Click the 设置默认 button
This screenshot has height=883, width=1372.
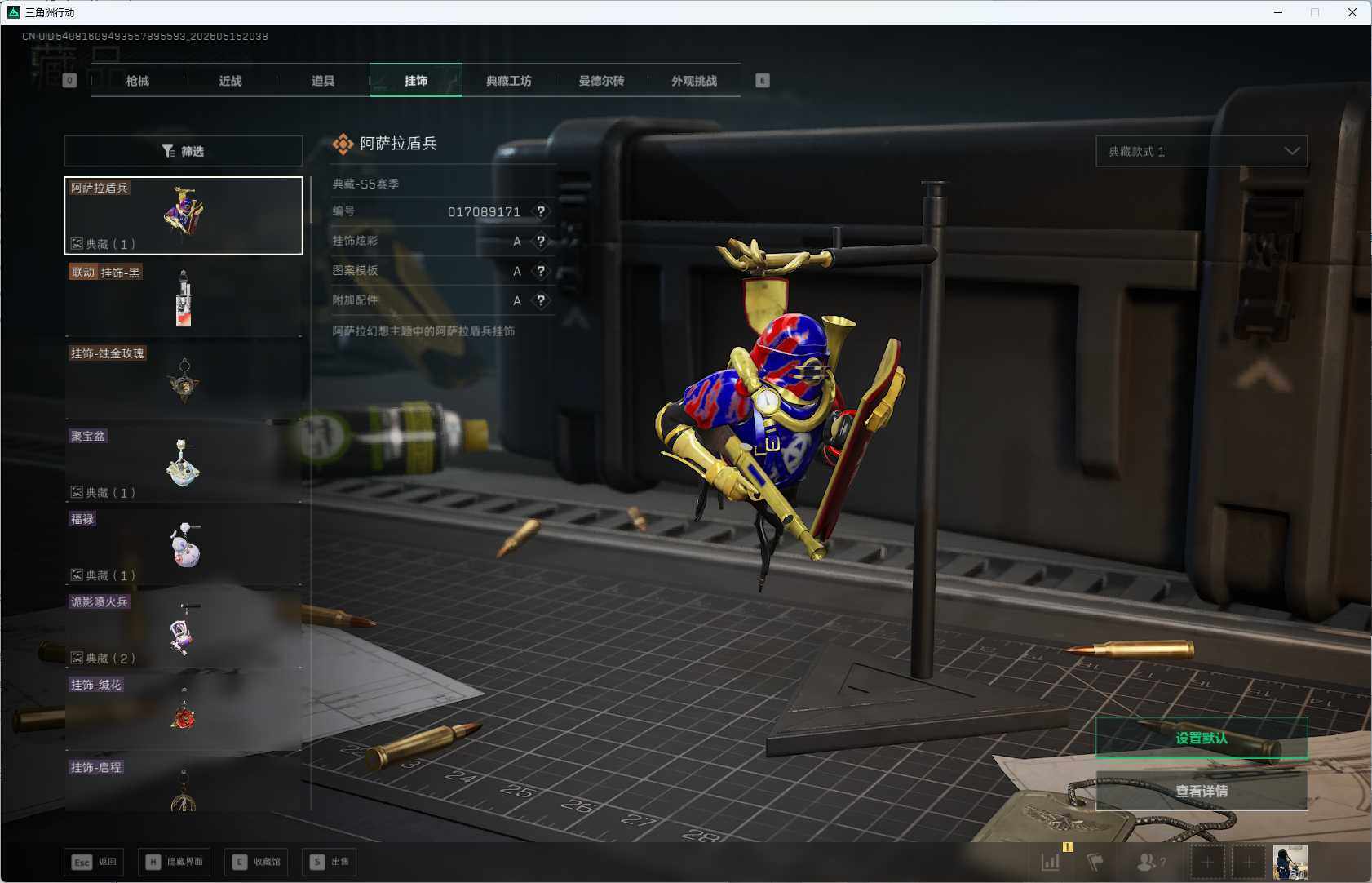(x=1202, y=738)
